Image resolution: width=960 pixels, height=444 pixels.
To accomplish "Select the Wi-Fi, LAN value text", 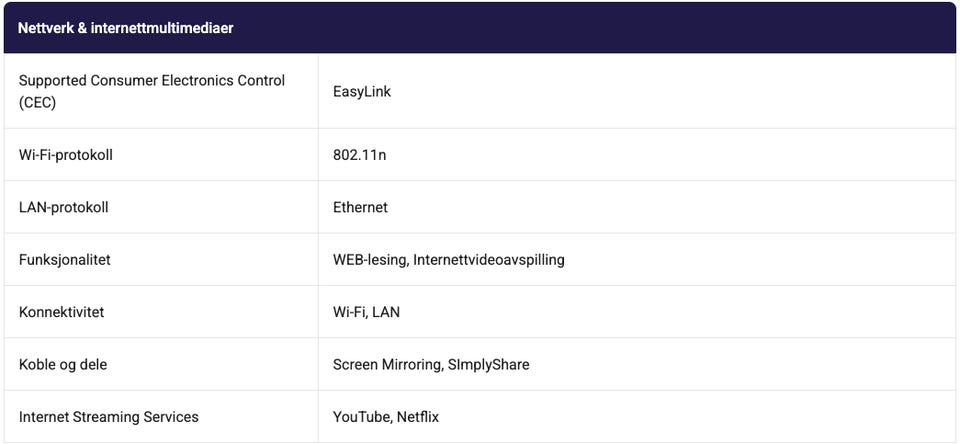I will pos(366,312).
